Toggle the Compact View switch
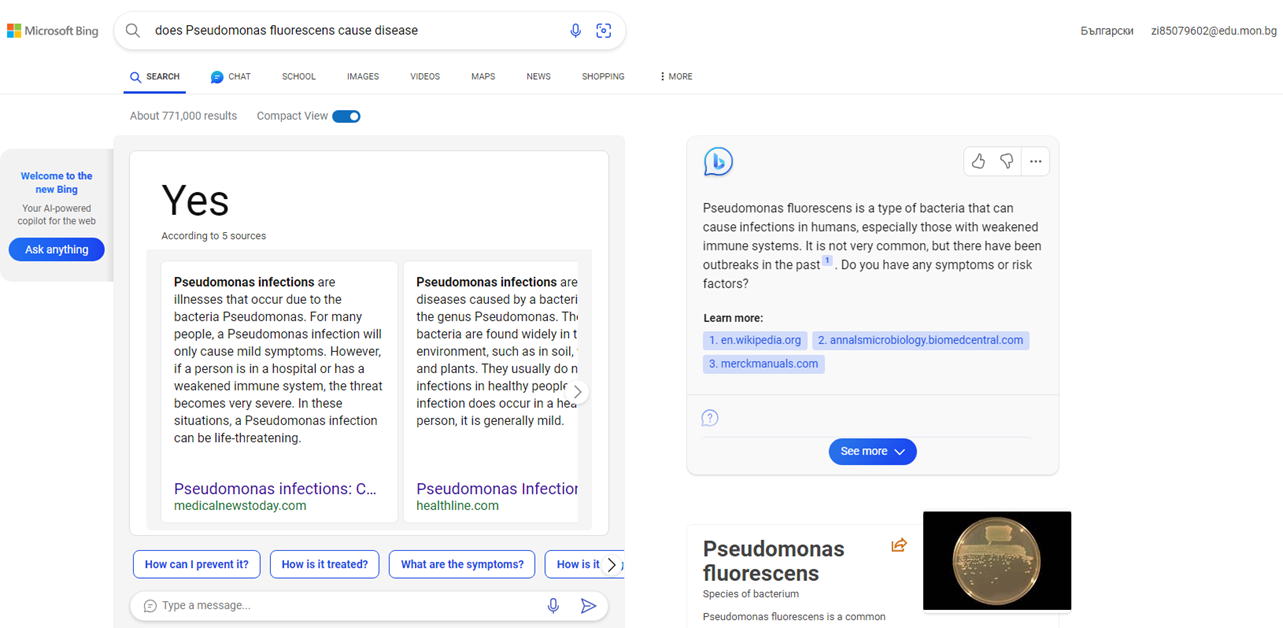The image size is (1283, 628). point(346,116)
